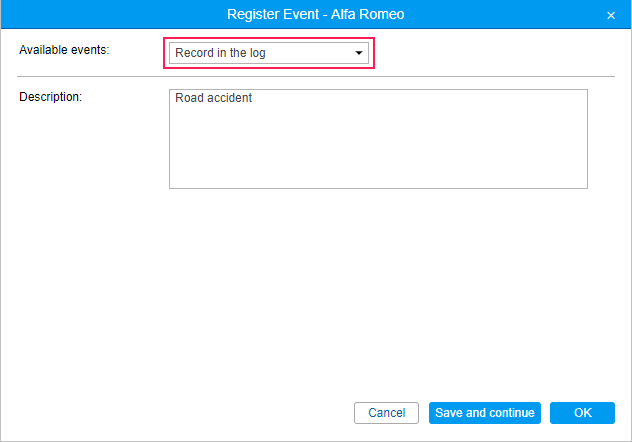
Task: Open the Available events dropdown arrow
Action: [358, 53]
